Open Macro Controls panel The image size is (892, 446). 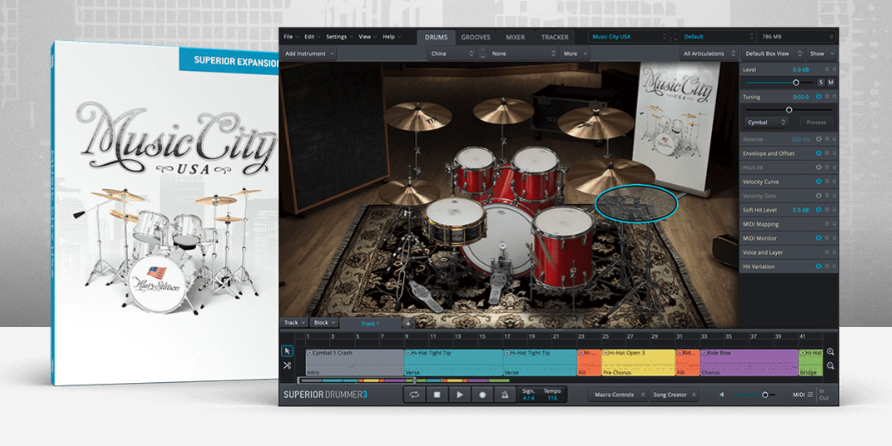(x=618, y=395)
